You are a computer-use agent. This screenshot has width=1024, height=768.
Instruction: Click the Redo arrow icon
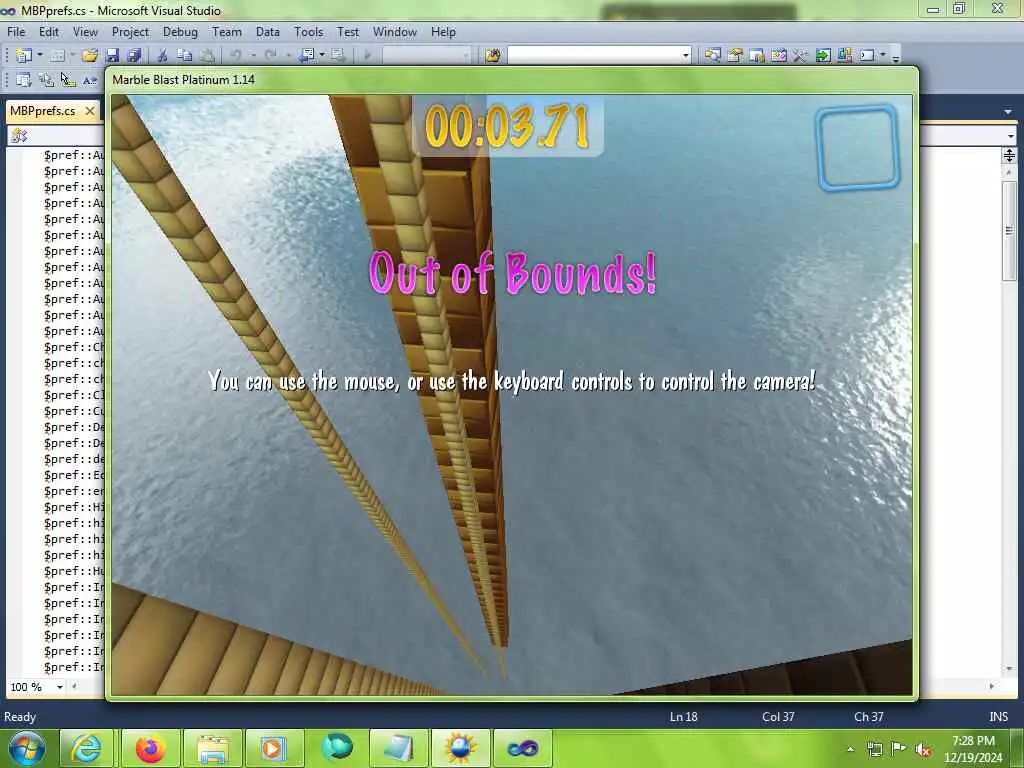click(x=270, y=56)
